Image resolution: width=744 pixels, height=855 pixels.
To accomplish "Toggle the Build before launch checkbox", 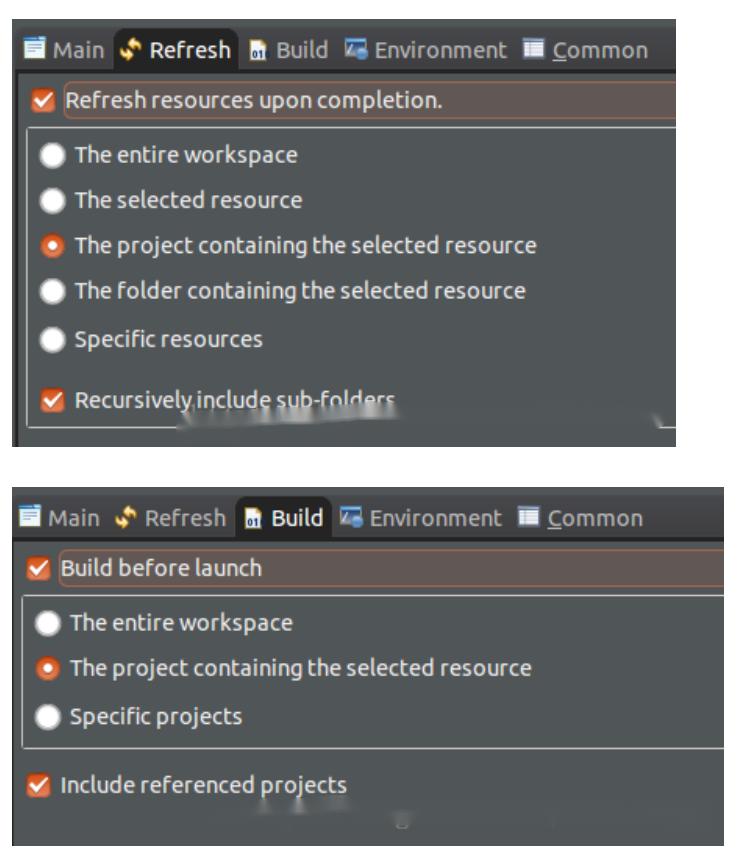I will pyautogui.click(x=39, y=568).
